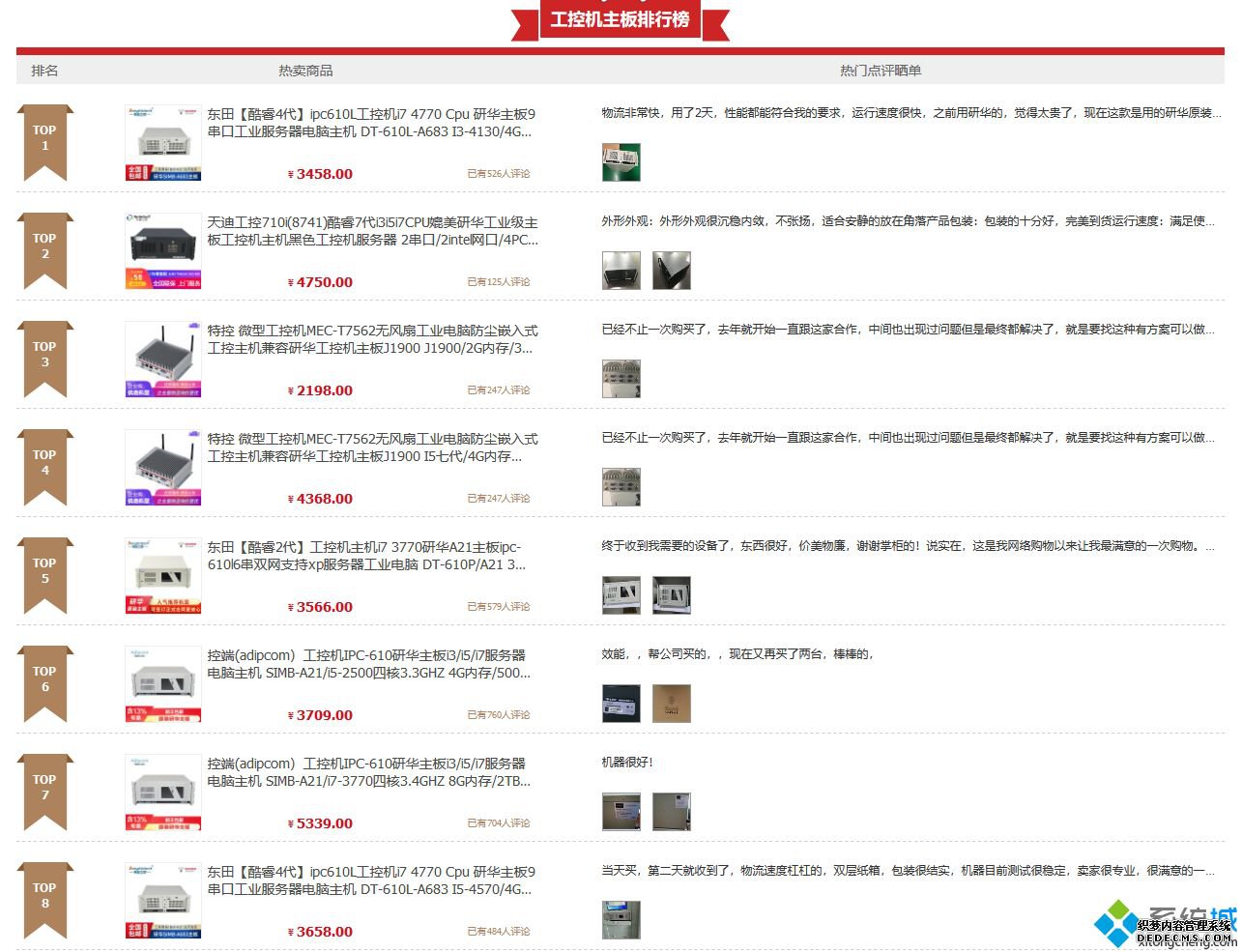This screenshot has height=952, width=1242.
Task: Click the 工控机主板排行榜 banner title
Action: [x=620, y=19]
